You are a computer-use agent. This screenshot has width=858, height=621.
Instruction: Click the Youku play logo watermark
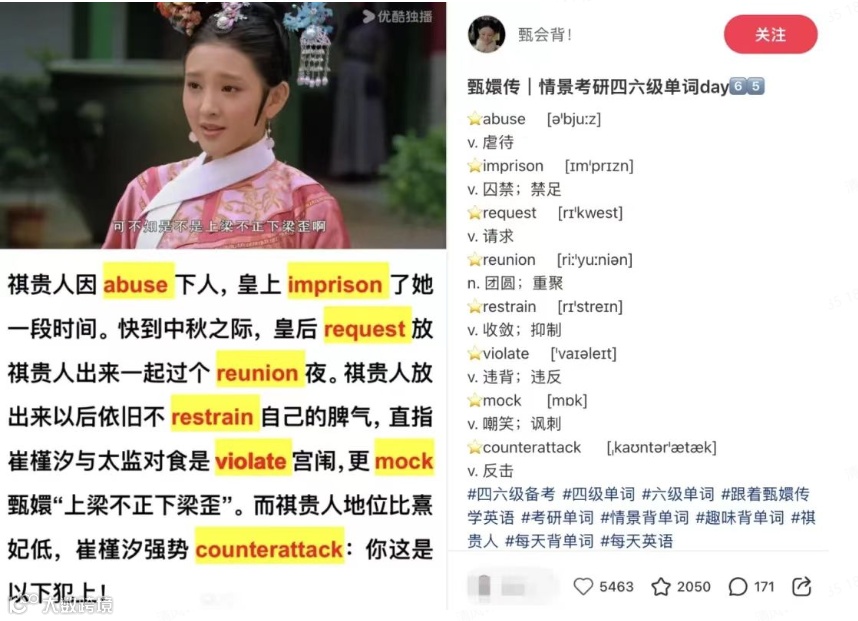pos(369,16)
